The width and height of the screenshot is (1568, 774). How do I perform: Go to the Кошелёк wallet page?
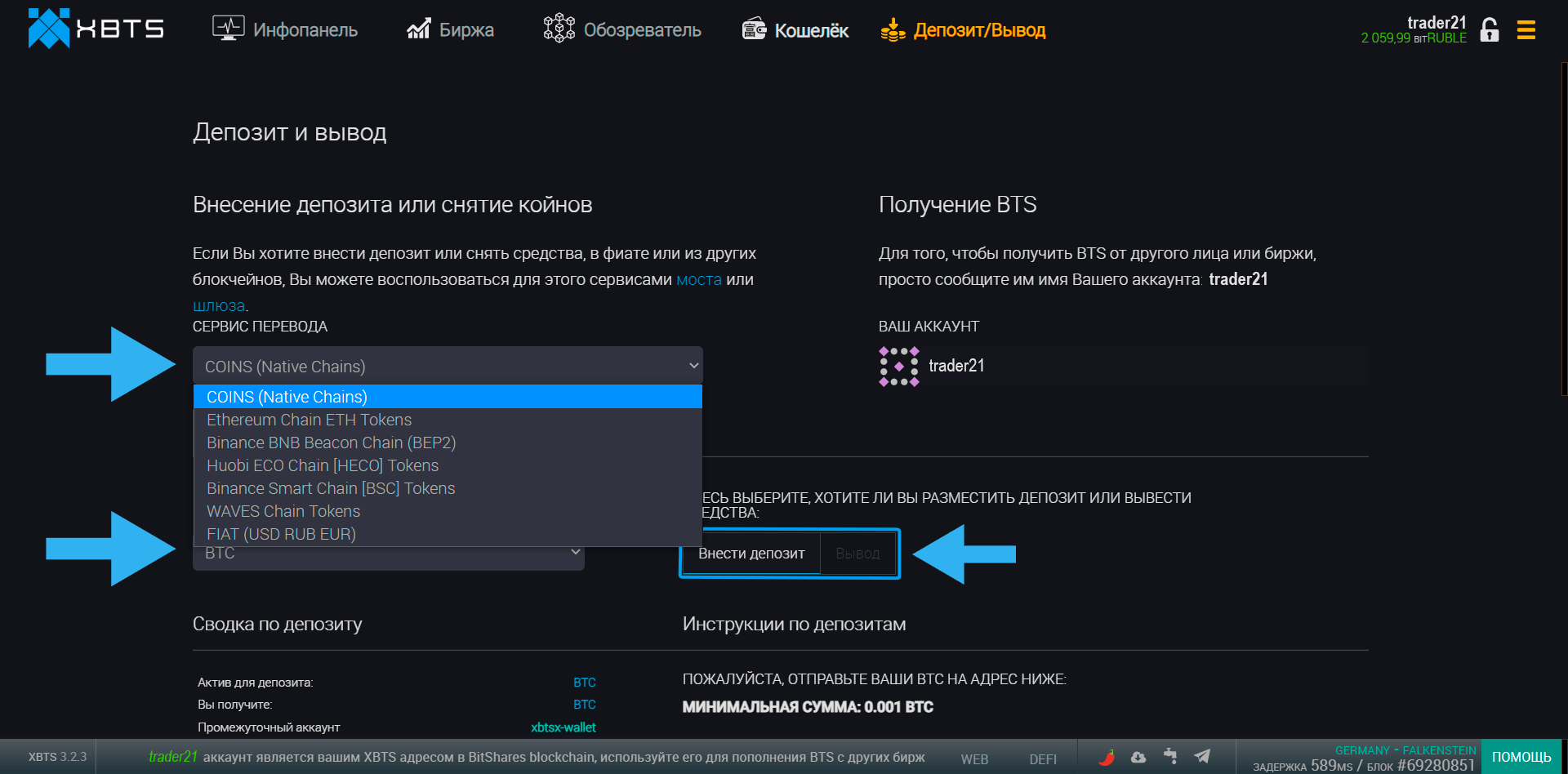[x=795, y=30]
